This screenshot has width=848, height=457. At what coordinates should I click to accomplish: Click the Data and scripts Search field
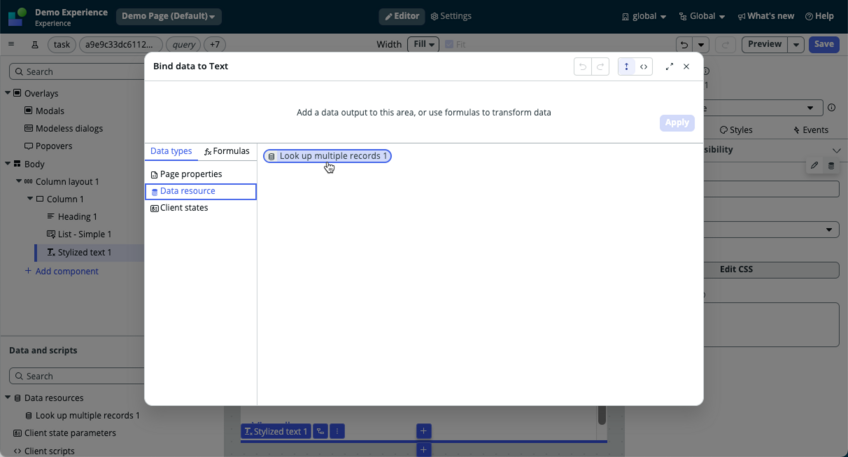pyautogui.click(x=77, y=376)
